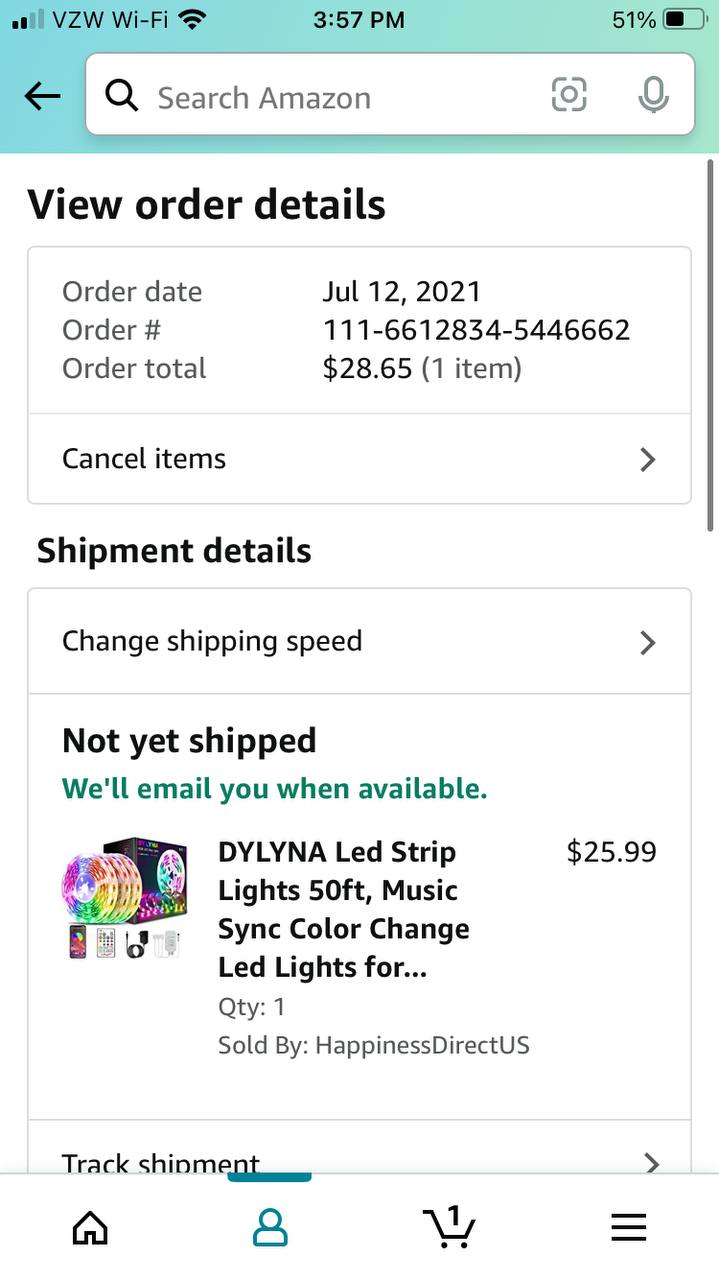Open the Track shipment row
This screenshot has width=719, height=1280.
[162, 1163]
